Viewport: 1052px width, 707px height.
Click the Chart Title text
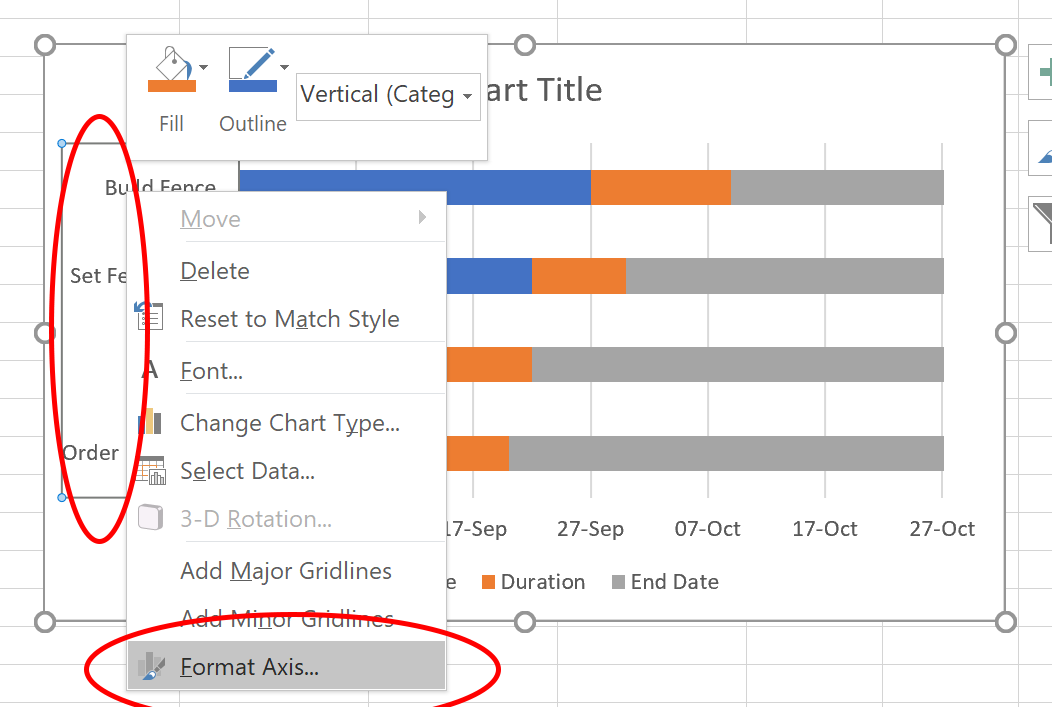click(542, 90)
